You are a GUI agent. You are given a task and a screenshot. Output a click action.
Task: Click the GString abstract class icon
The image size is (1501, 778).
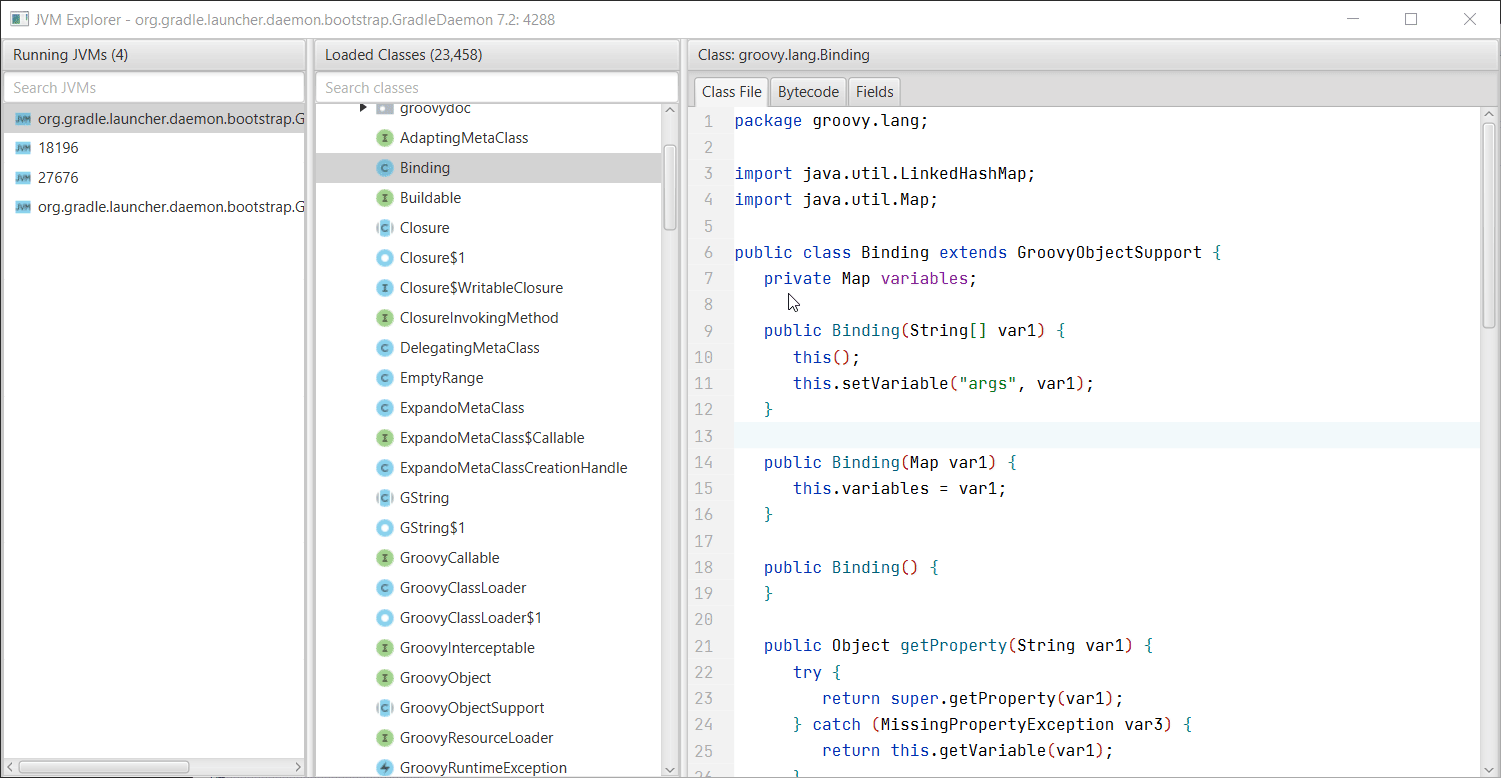point(384,498)
